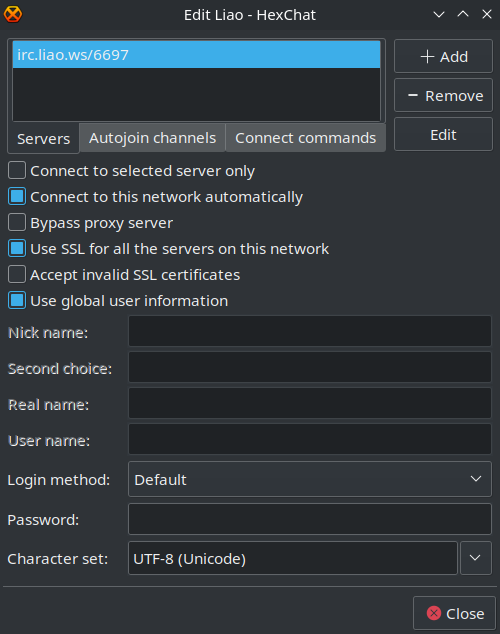This screenshot has height=634, width=500.
Task: Maximize the window with the up chevron
Action: (x=463, y=15)
